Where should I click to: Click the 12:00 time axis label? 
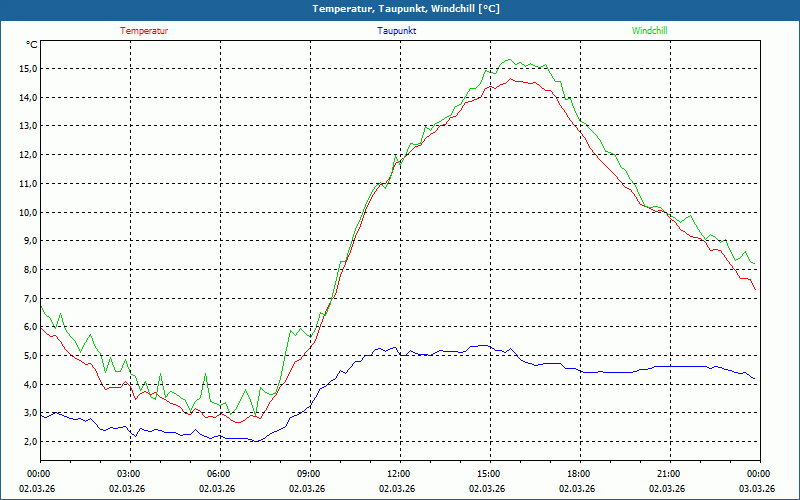click(399, 474)
